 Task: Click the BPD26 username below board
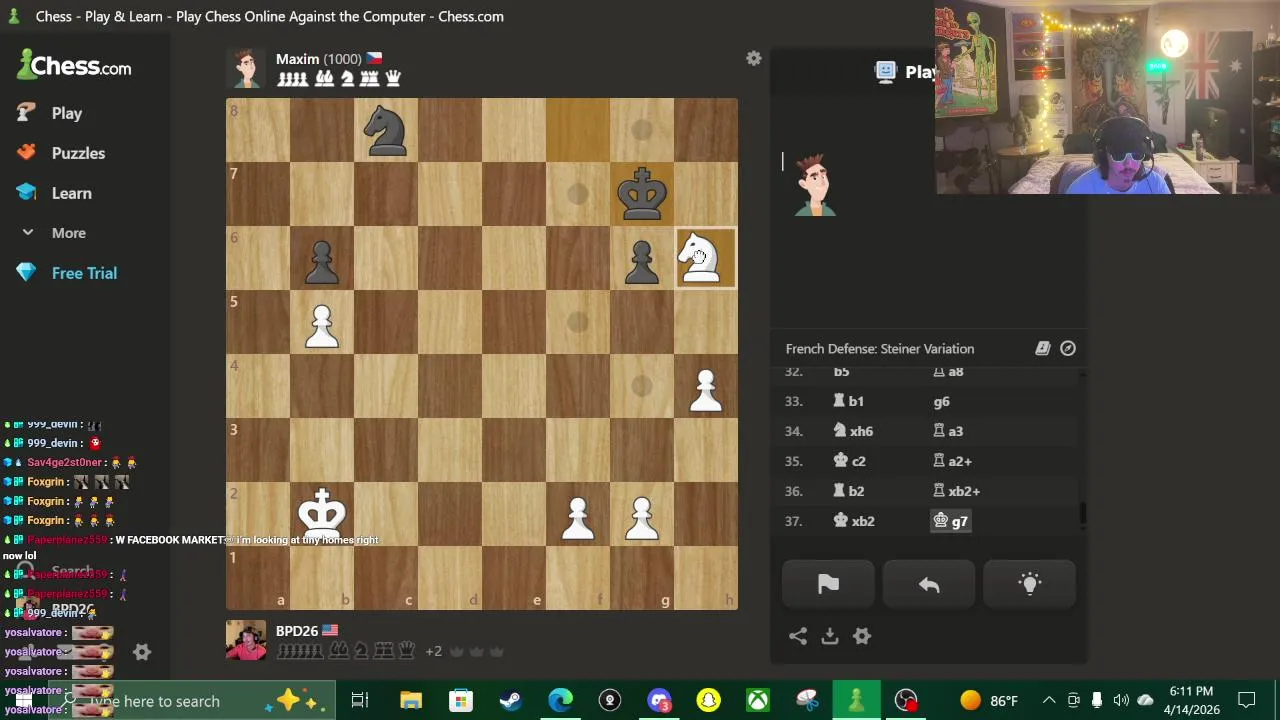pyautogui.click(x=297, y=631)
